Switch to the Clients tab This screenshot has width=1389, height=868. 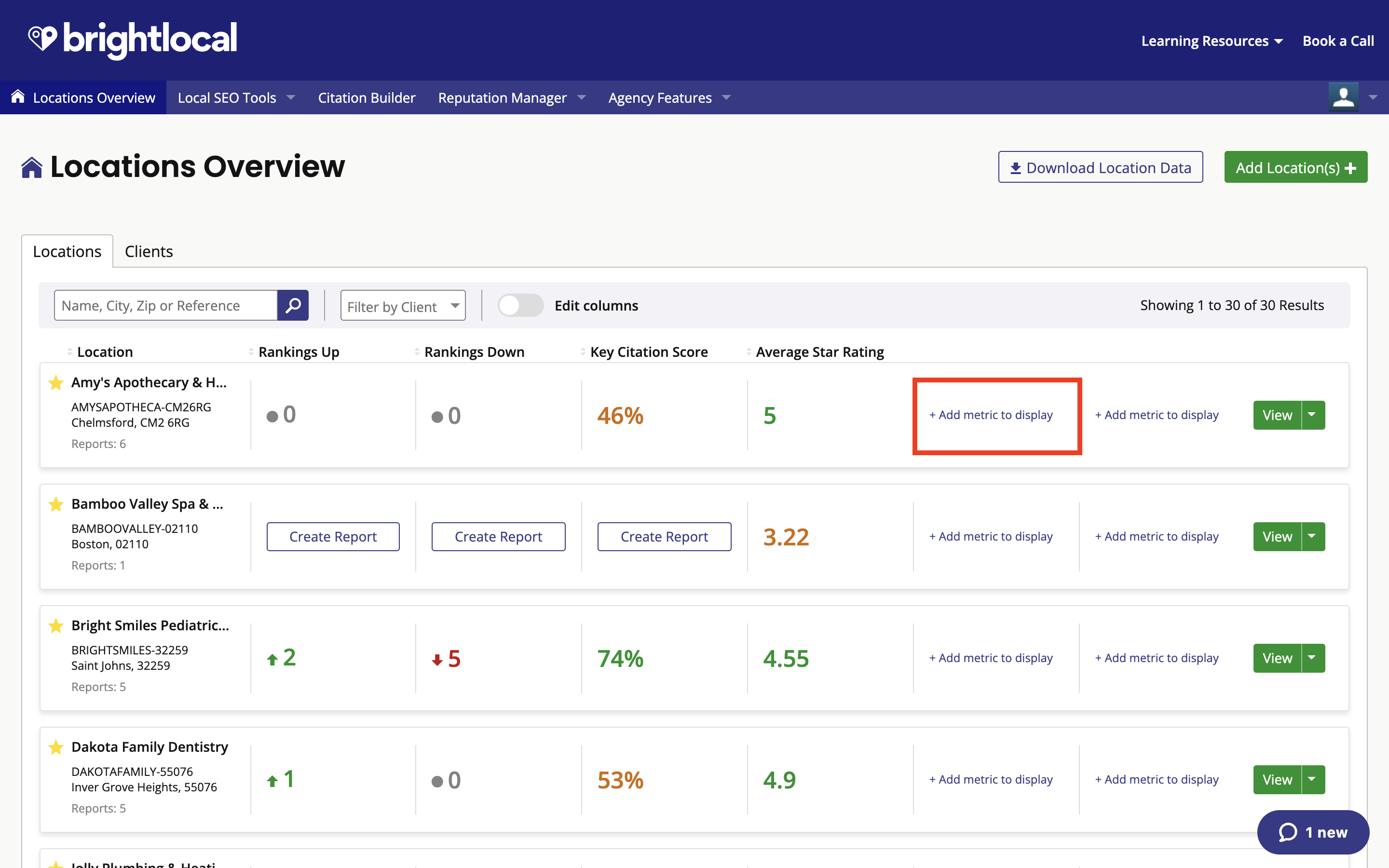149,251
